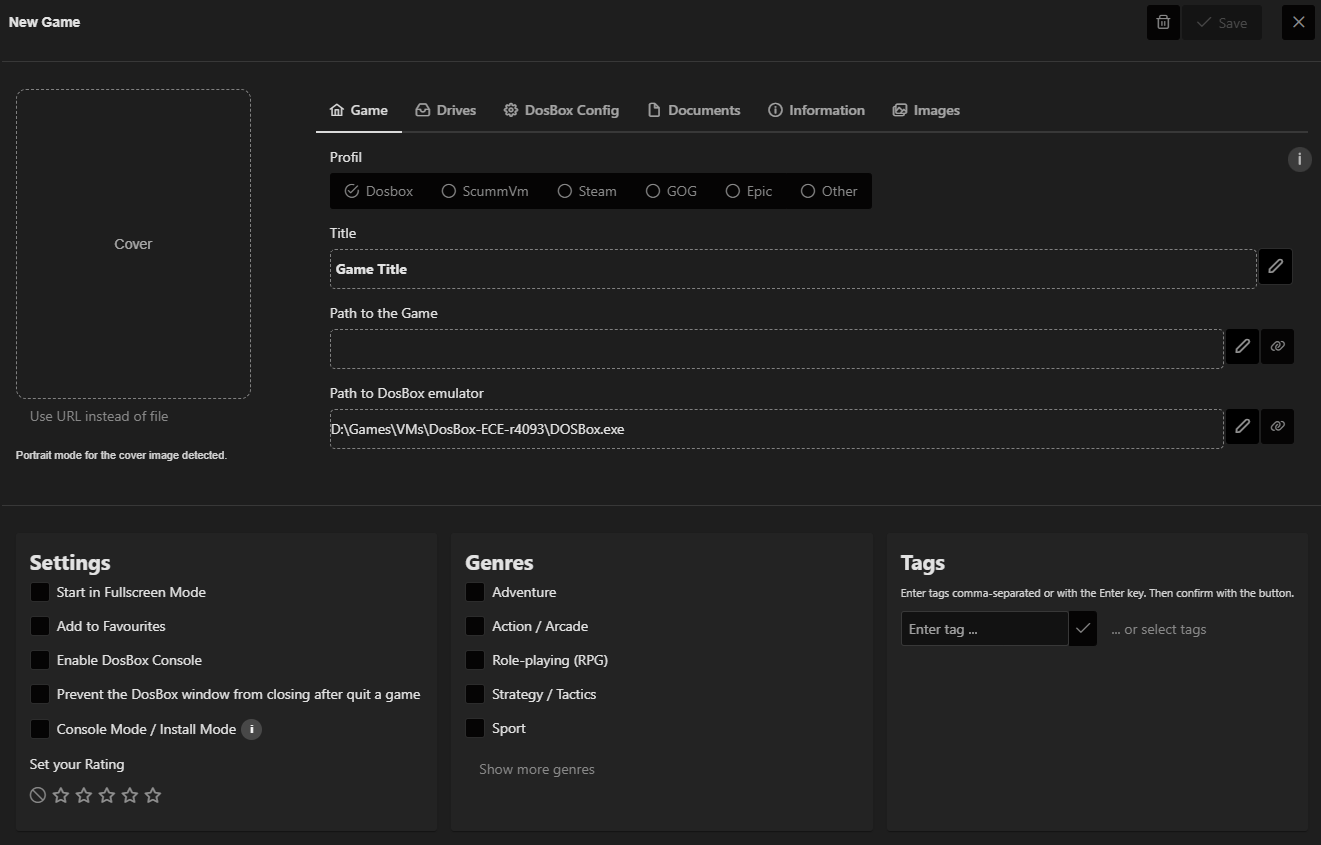Confirm the tag with the checkmark button
Viewport: 1321px width, 845px height.
pos(1083,628)
